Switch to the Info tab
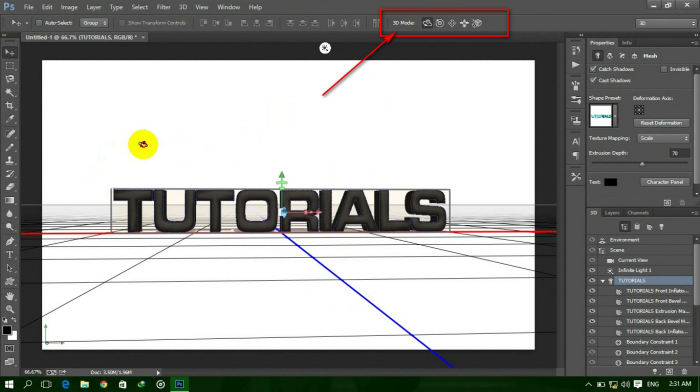Viewport: 700px width, 392px height. [627, 43]
